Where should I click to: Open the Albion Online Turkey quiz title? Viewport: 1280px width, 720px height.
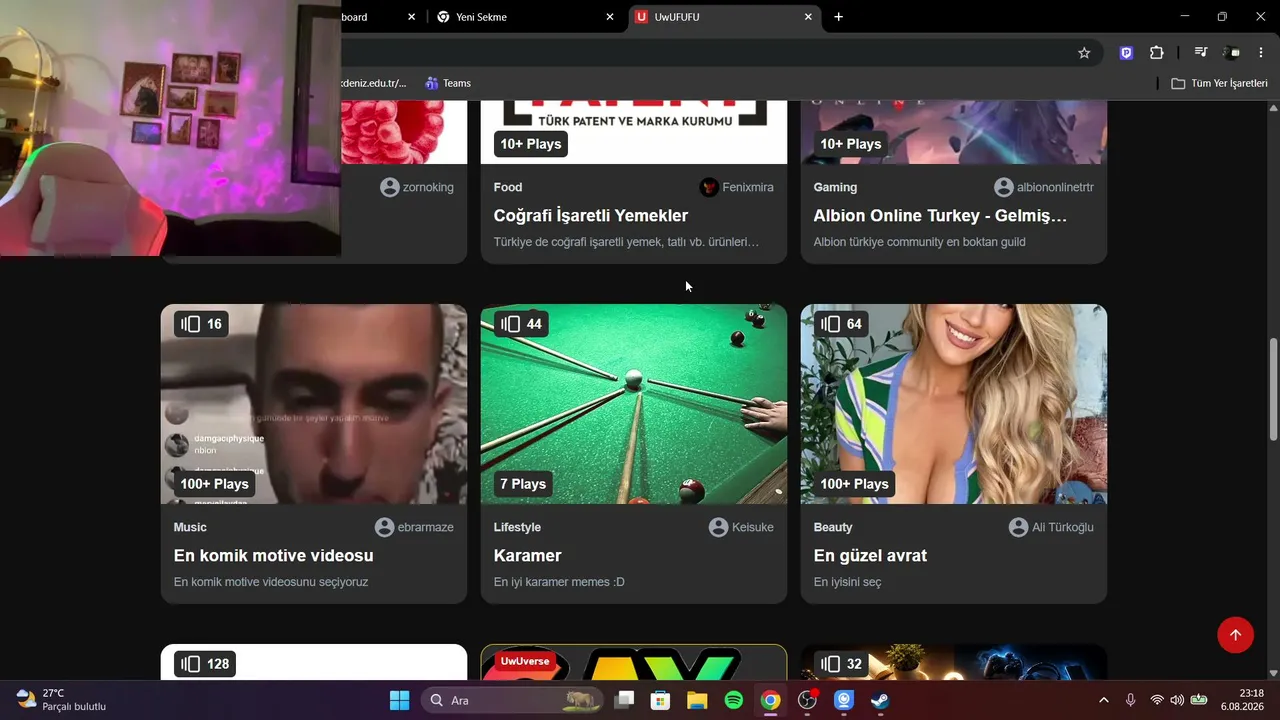click(x=940, y=216)
